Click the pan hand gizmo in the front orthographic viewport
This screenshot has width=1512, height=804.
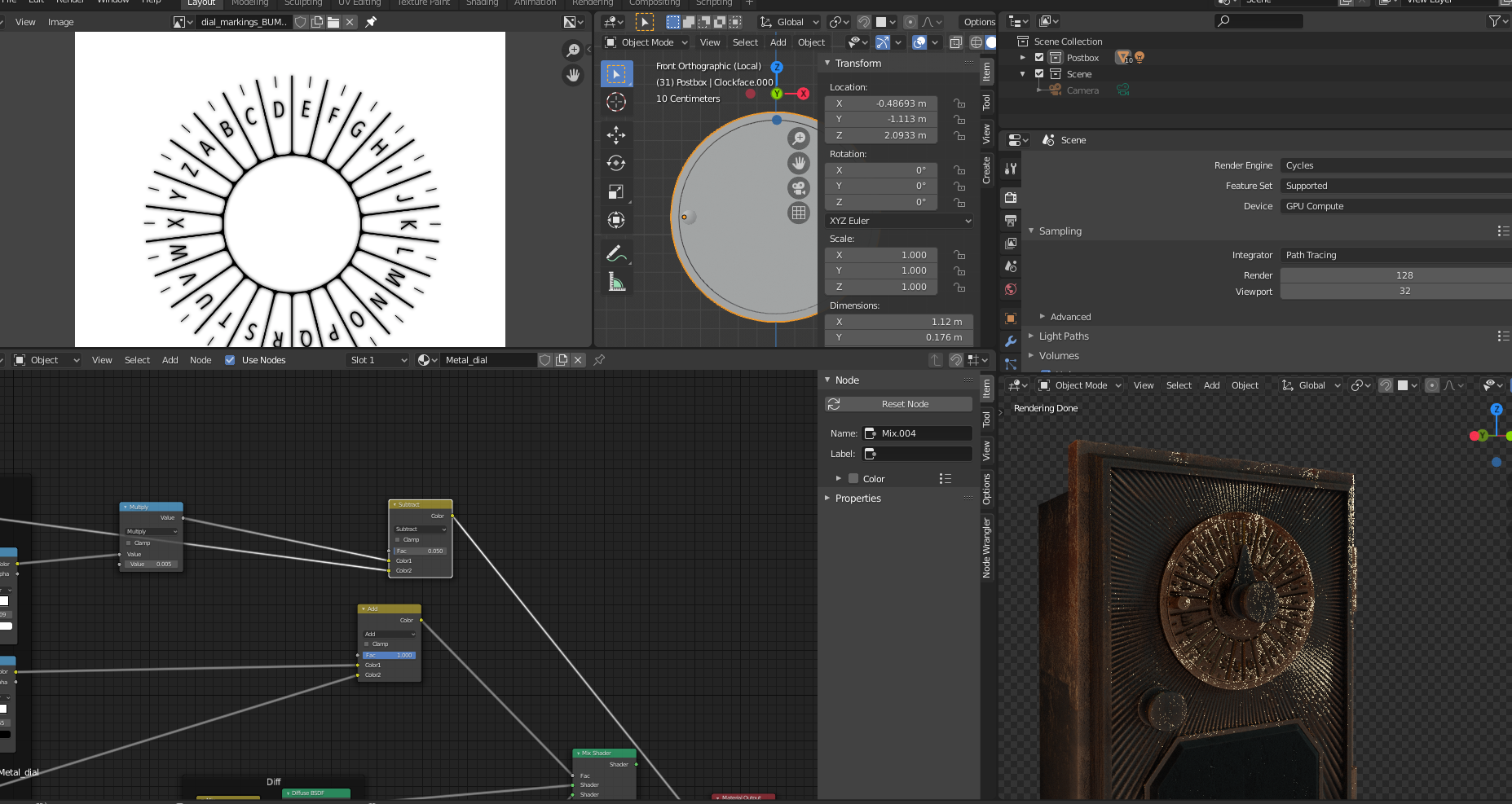(x=799, y=163)
